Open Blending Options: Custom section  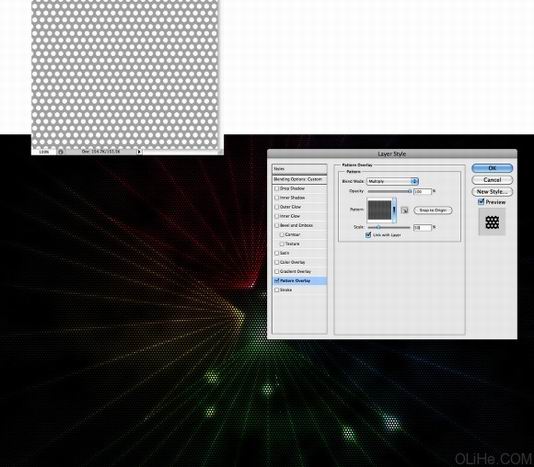pos(299,179)
